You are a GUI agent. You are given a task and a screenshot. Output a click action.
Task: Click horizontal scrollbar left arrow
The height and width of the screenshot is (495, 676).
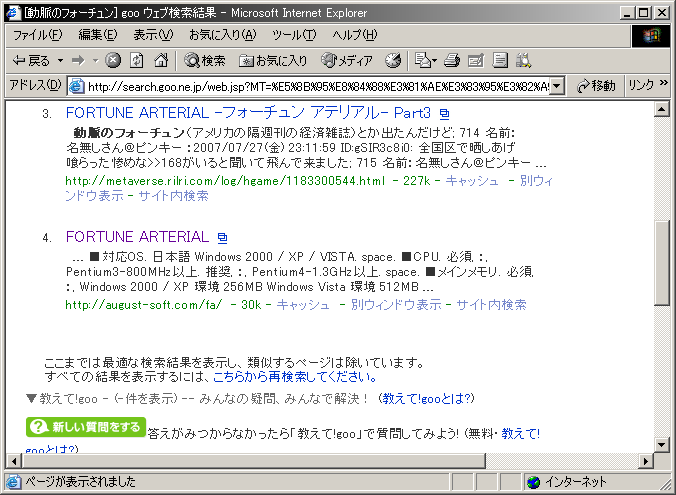tap(14, 461)
